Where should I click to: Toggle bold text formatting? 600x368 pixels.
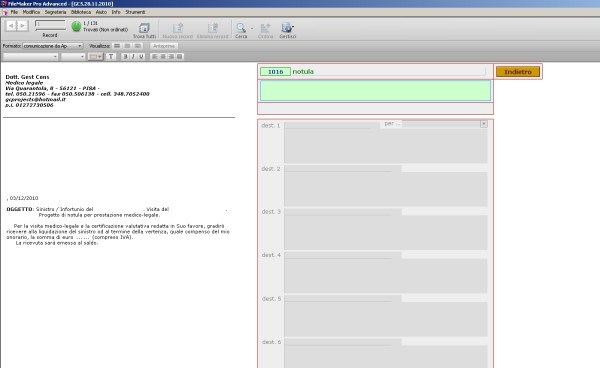coord(125,57)
